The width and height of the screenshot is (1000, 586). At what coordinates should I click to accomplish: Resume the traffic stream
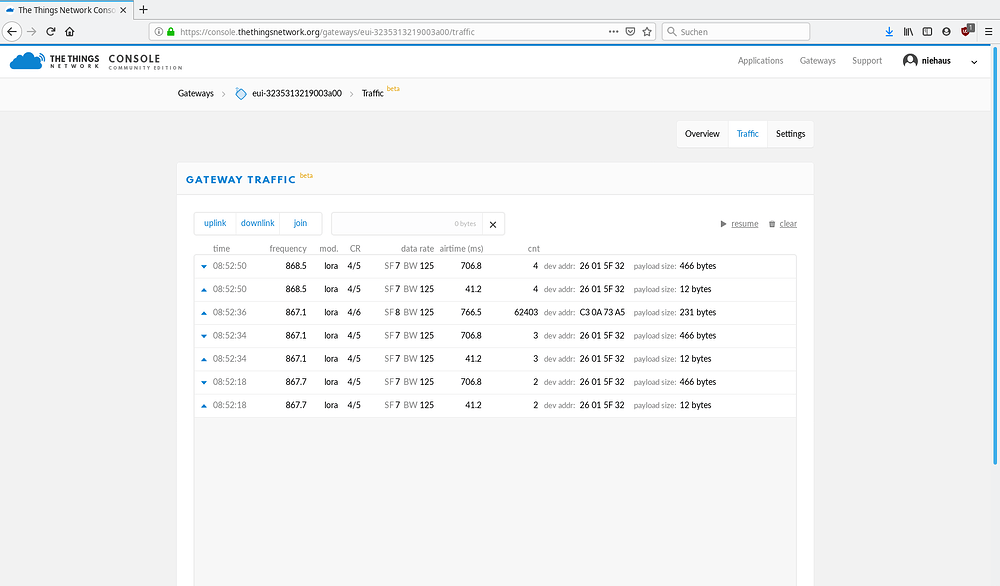click(744, 224)
